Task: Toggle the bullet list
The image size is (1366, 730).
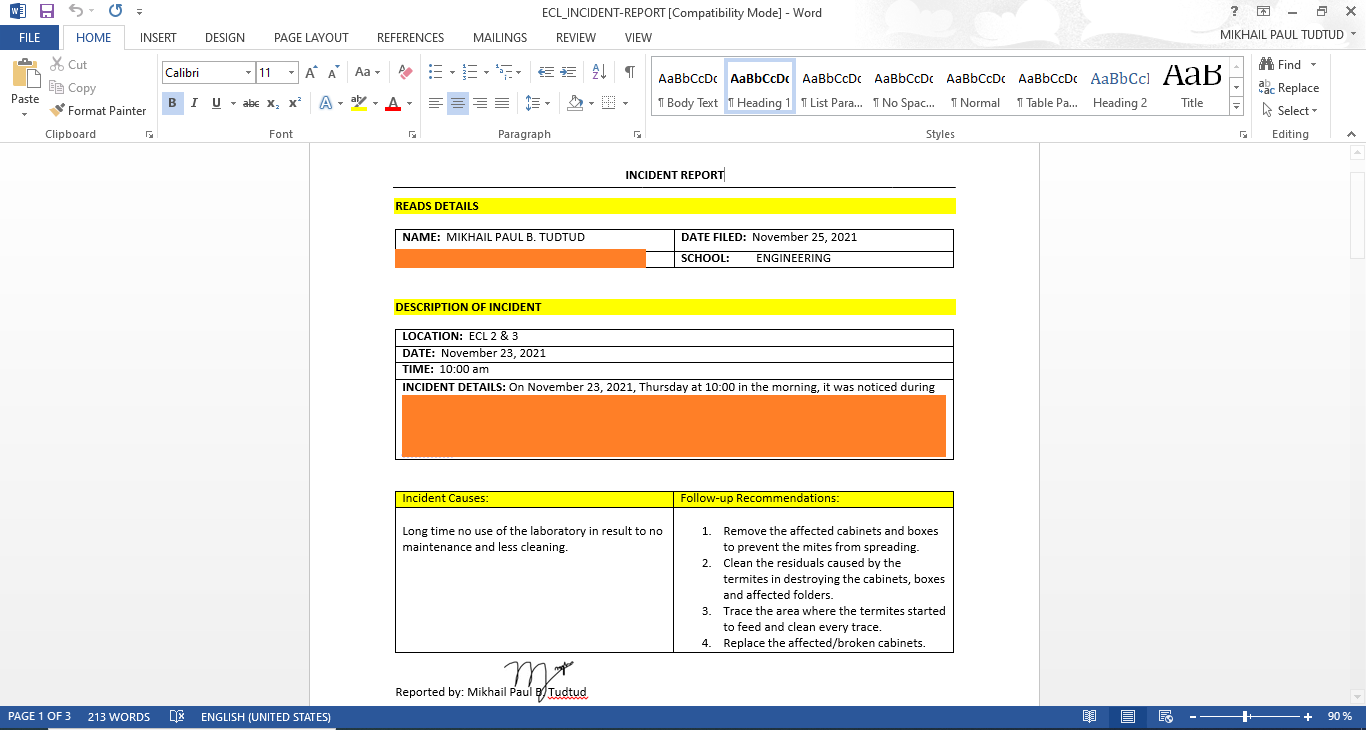Action: [436, 73]
